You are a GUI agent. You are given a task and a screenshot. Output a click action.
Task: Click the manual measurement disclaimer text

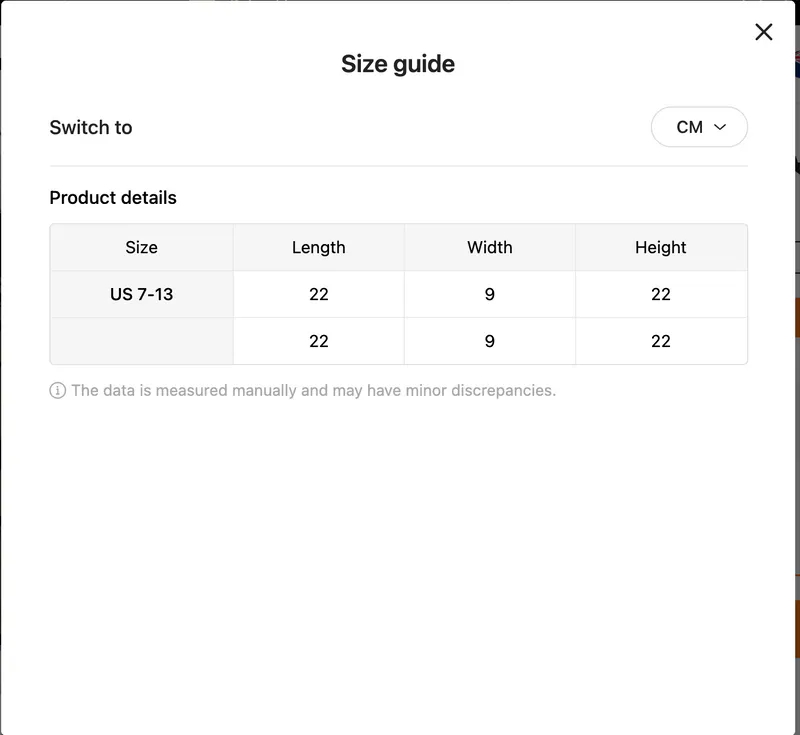click(x=313, y=391)
